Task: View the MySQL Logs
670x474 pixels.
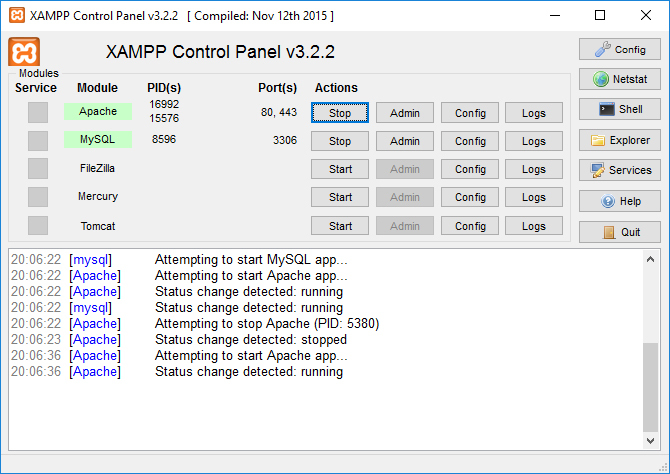Action: [x=534, y=141]
